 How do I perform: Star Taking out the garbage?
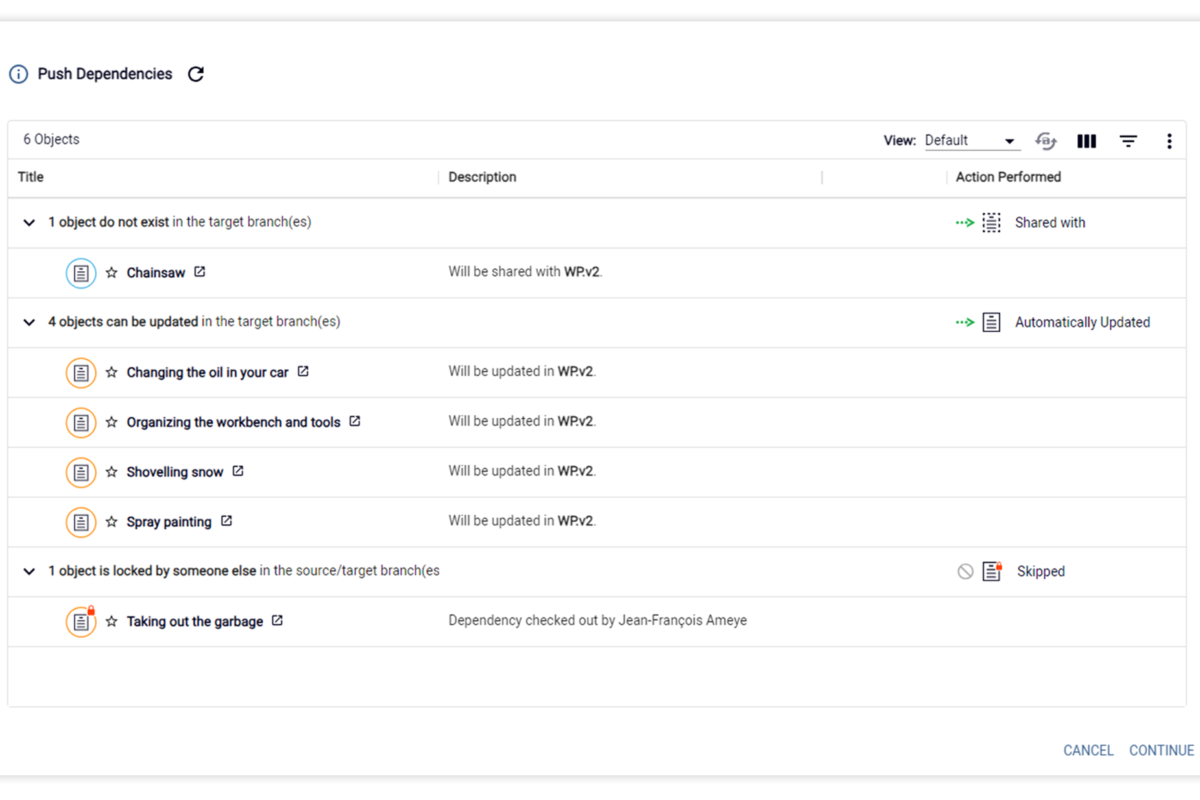click(x=112, y=622)
